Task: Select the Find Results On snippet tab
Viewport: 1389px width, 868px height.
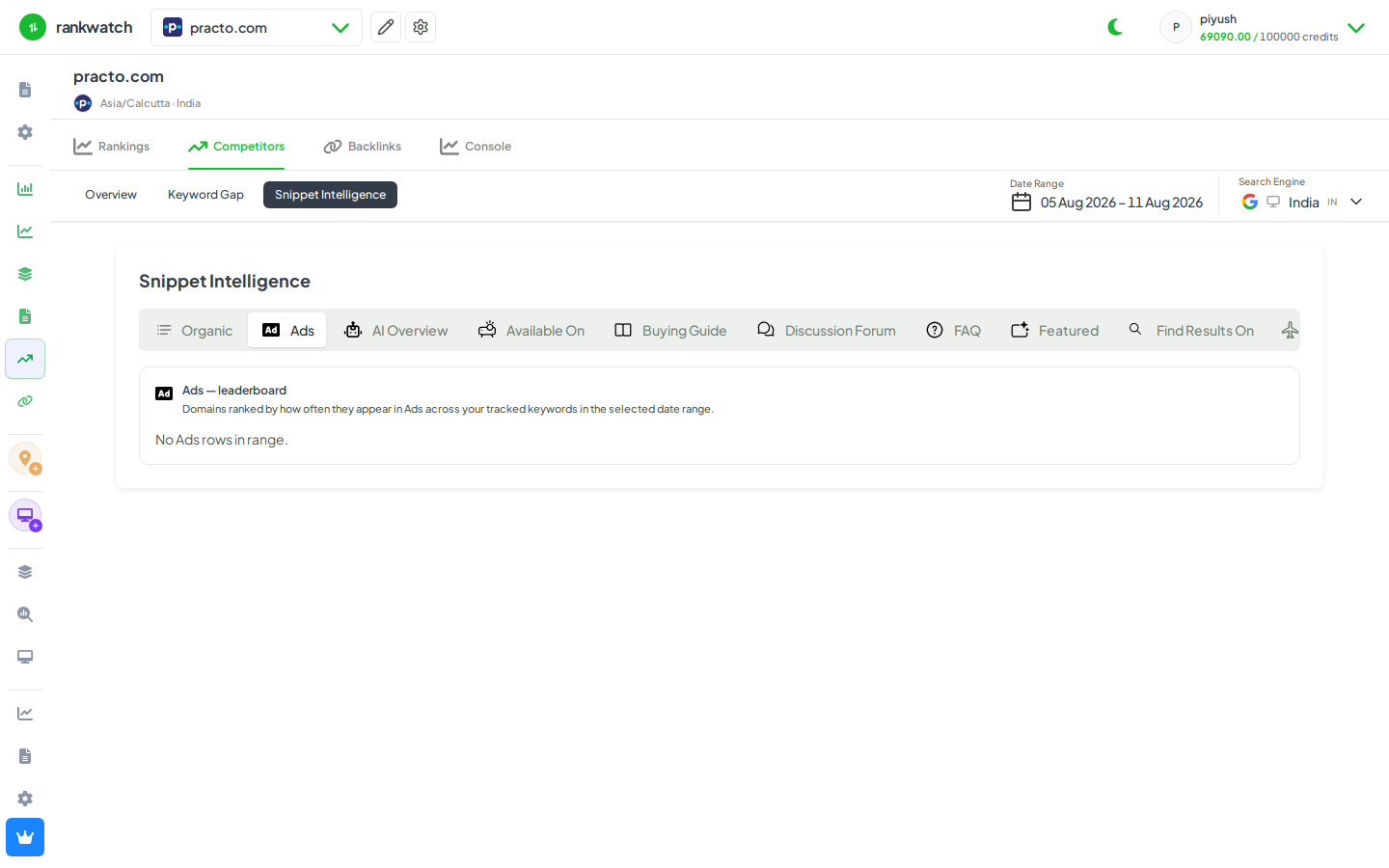Action: [x=1191, y=330]
